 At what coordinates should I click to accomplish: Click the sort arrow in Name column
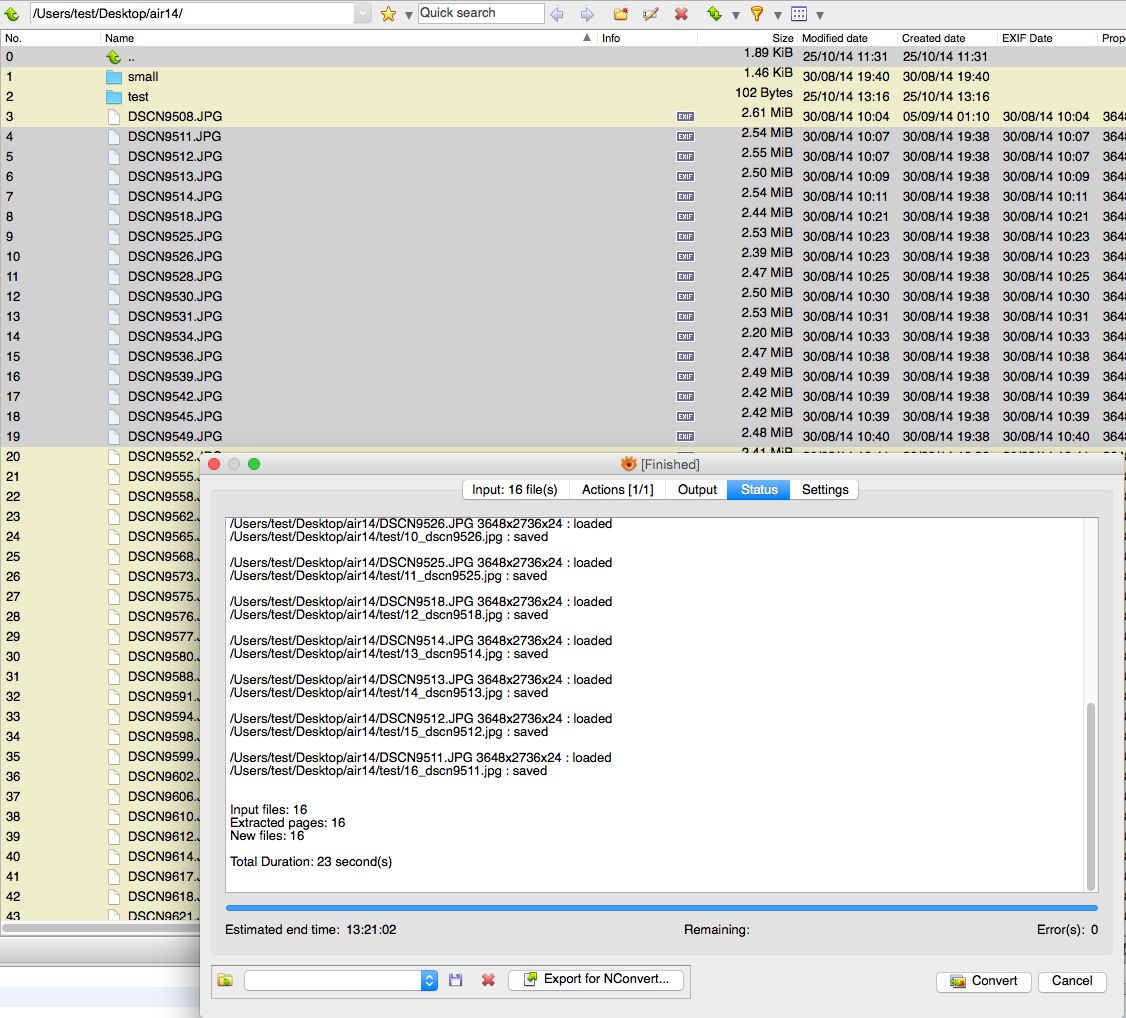[587, 37]
